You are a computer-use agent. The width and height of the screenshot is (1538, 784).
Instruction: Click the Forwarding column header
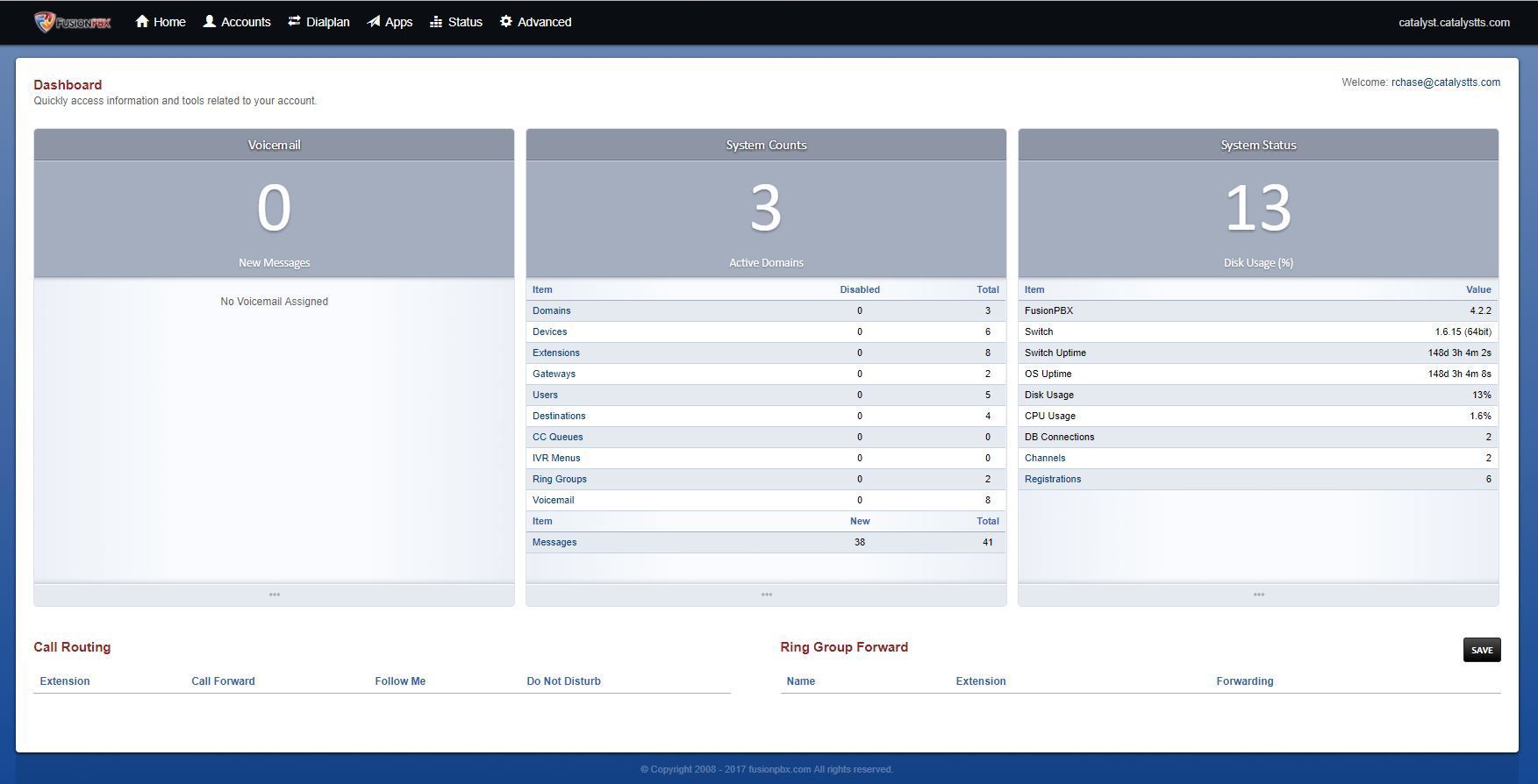[x=1244, y=681]
